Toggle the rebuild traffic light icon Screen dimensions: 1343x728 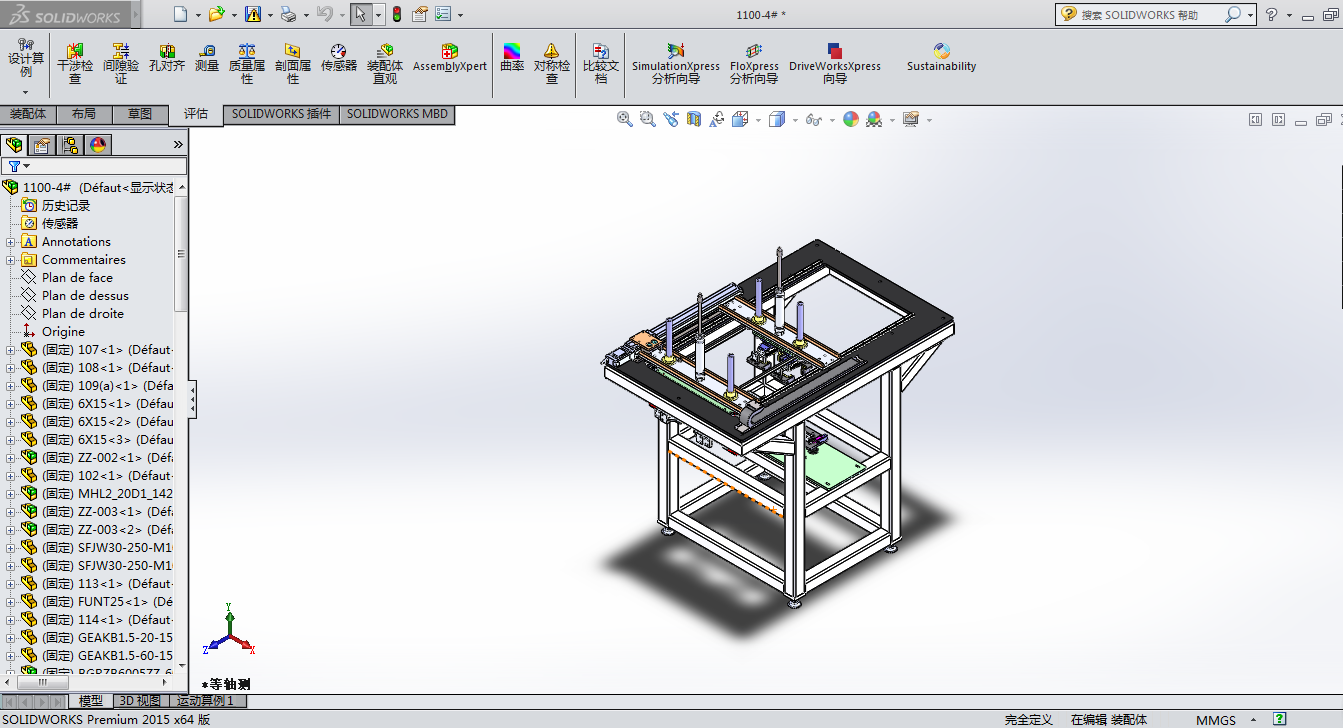coord(396,14)
